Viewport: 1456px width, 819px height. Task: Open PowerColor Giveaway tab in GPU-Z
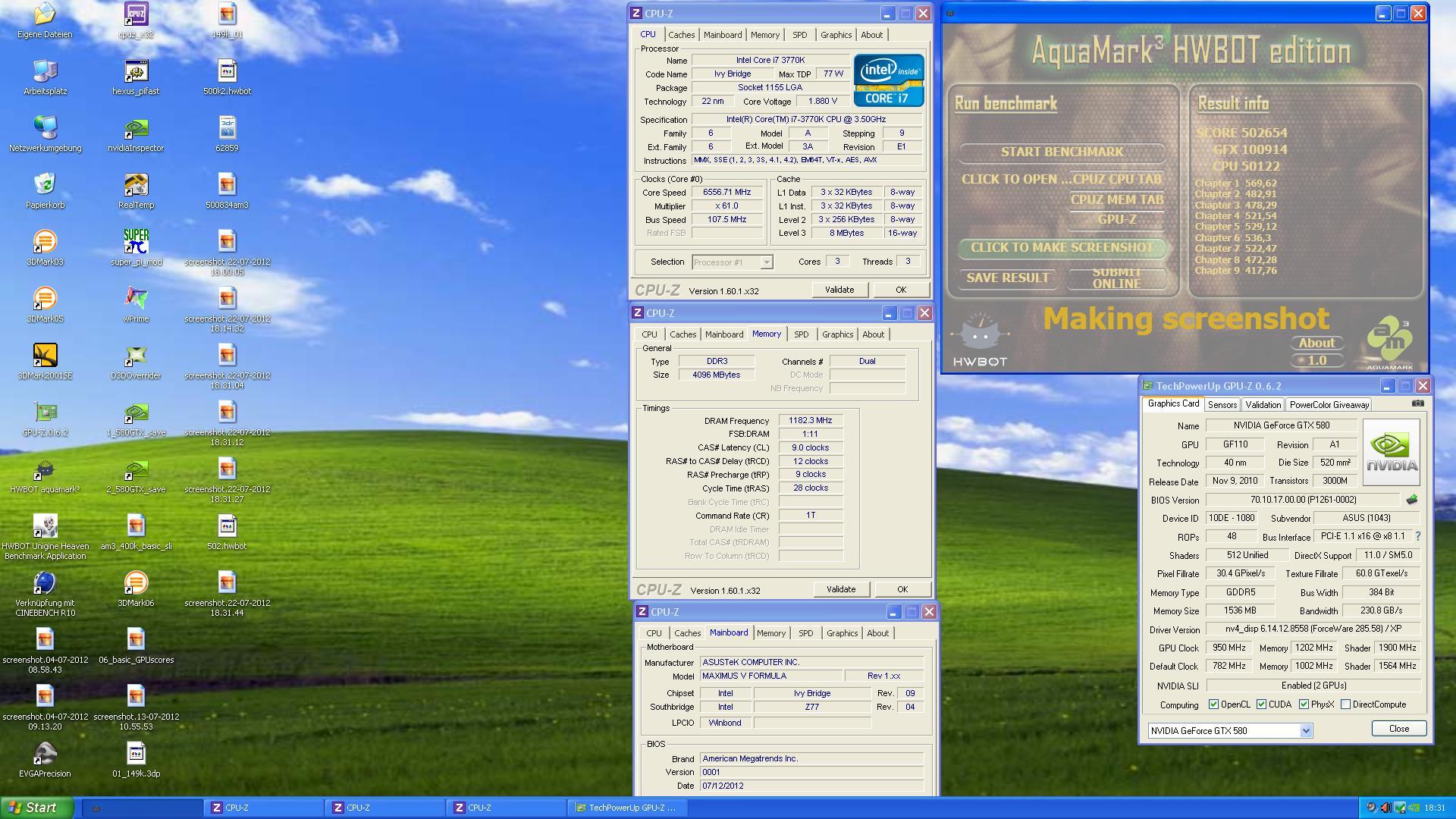click(x=1329, y=405)
